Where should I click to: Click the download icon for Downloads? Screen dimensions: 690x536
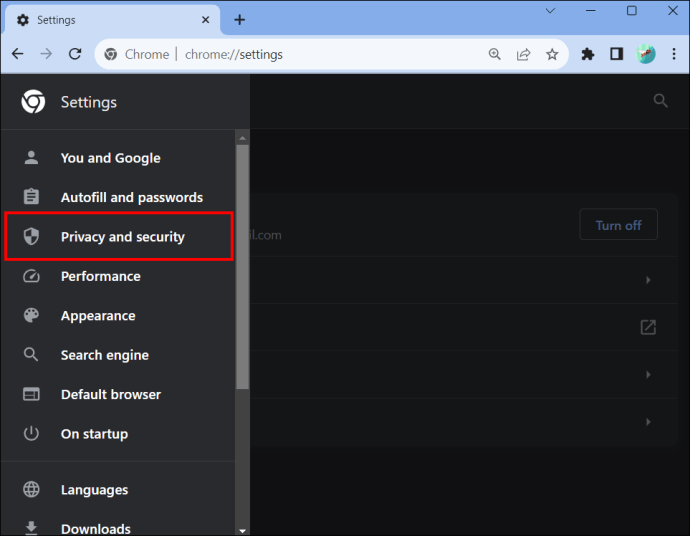tap(31, 528)
